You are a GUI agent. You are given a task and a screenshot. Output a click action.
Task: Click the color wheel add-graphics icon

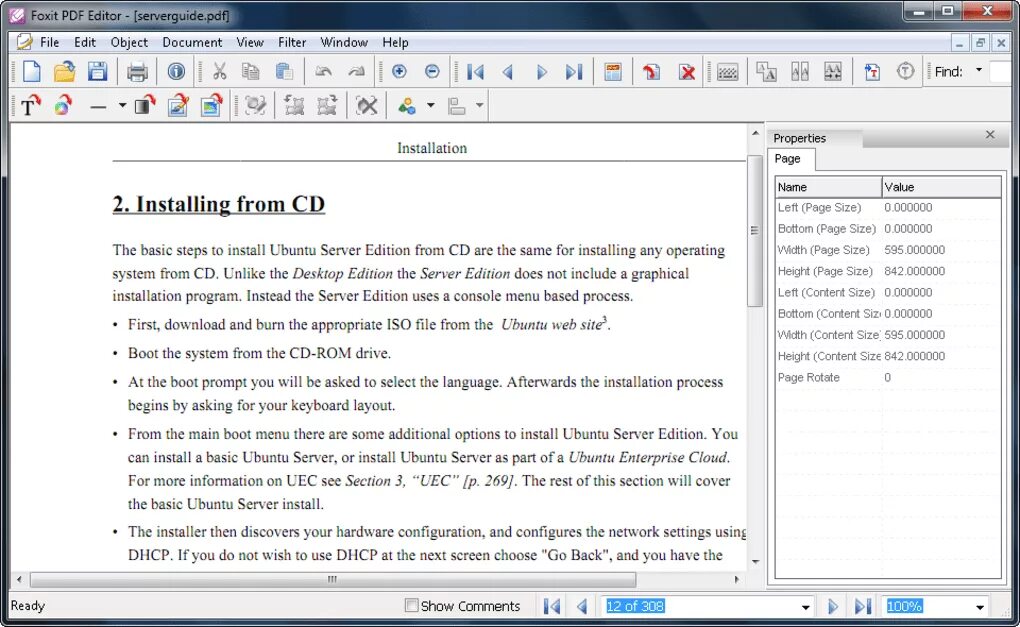click(62, 105)
